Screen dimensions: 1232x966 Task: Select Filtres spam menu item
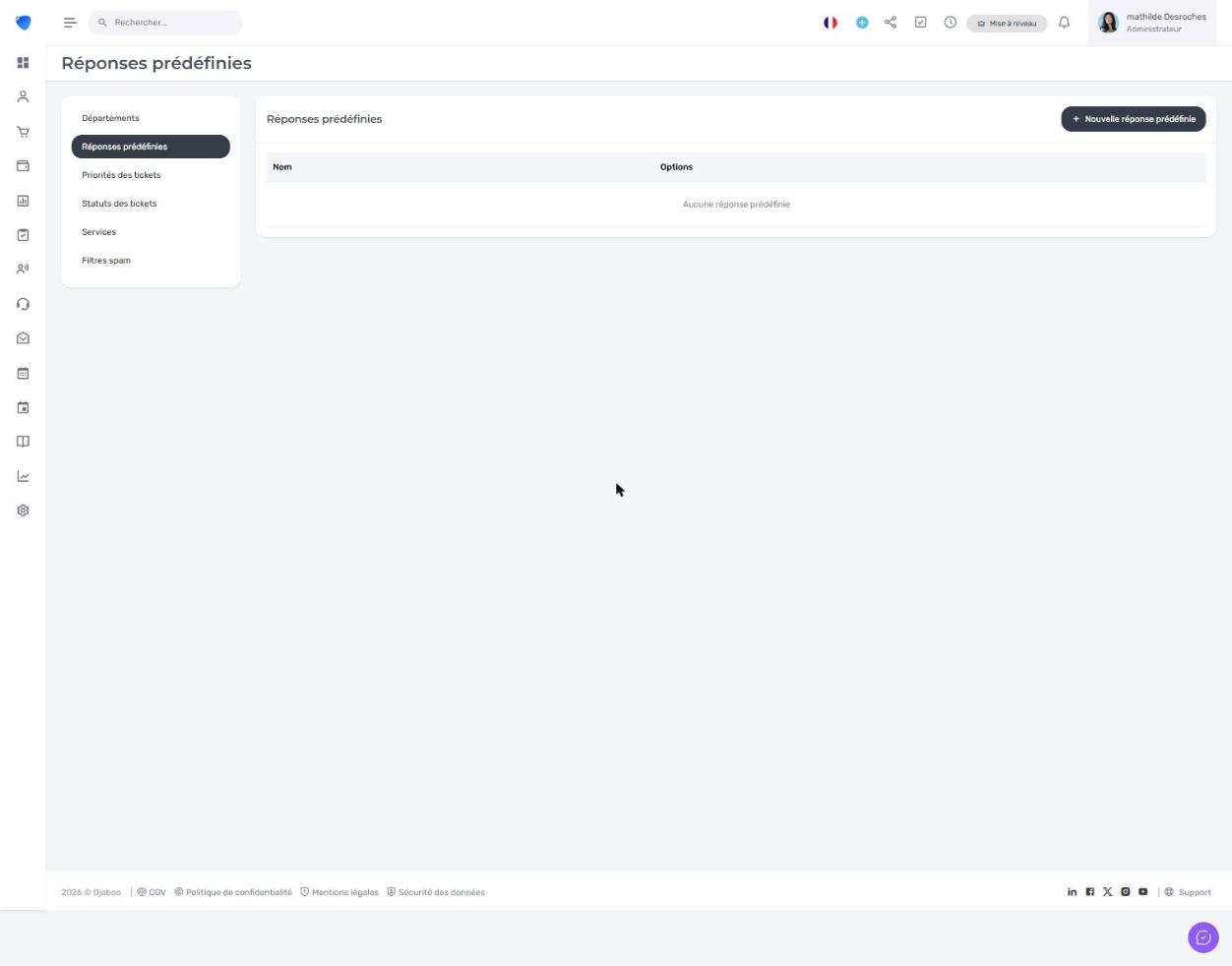pos(151,261)
